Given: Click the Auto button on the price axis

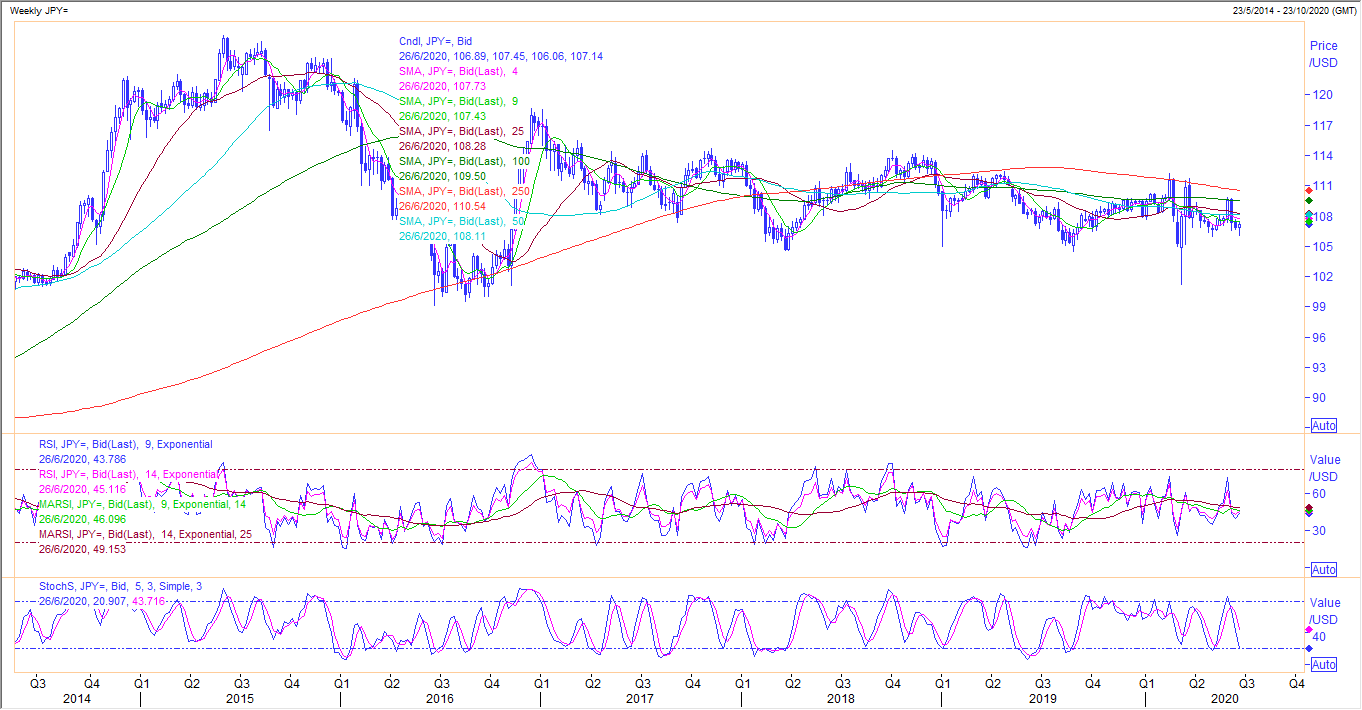Looking at the screenshot, I should click(x=1323, y=425).
